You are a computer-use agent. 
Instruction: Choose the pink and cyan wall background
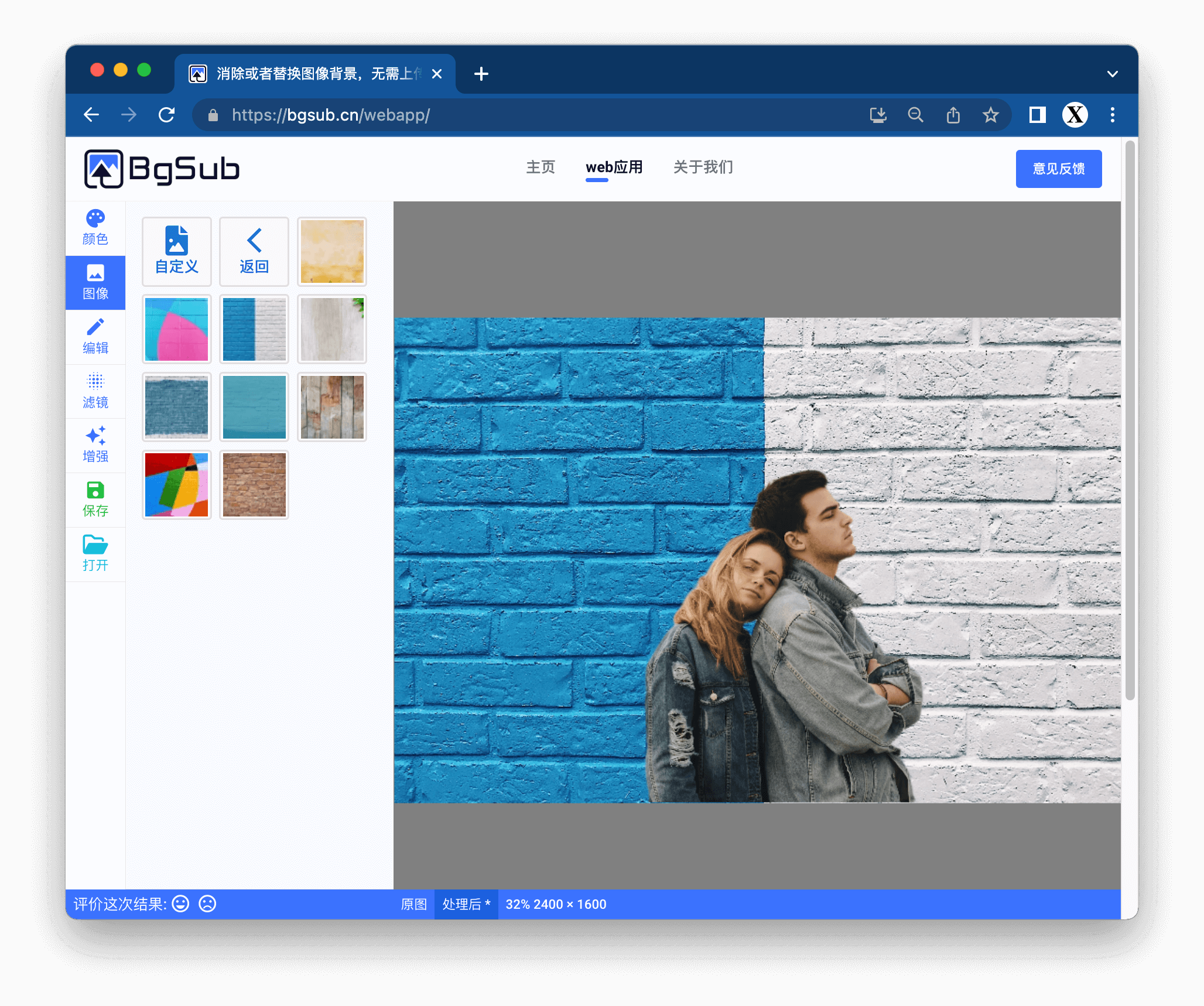[176, 329]
